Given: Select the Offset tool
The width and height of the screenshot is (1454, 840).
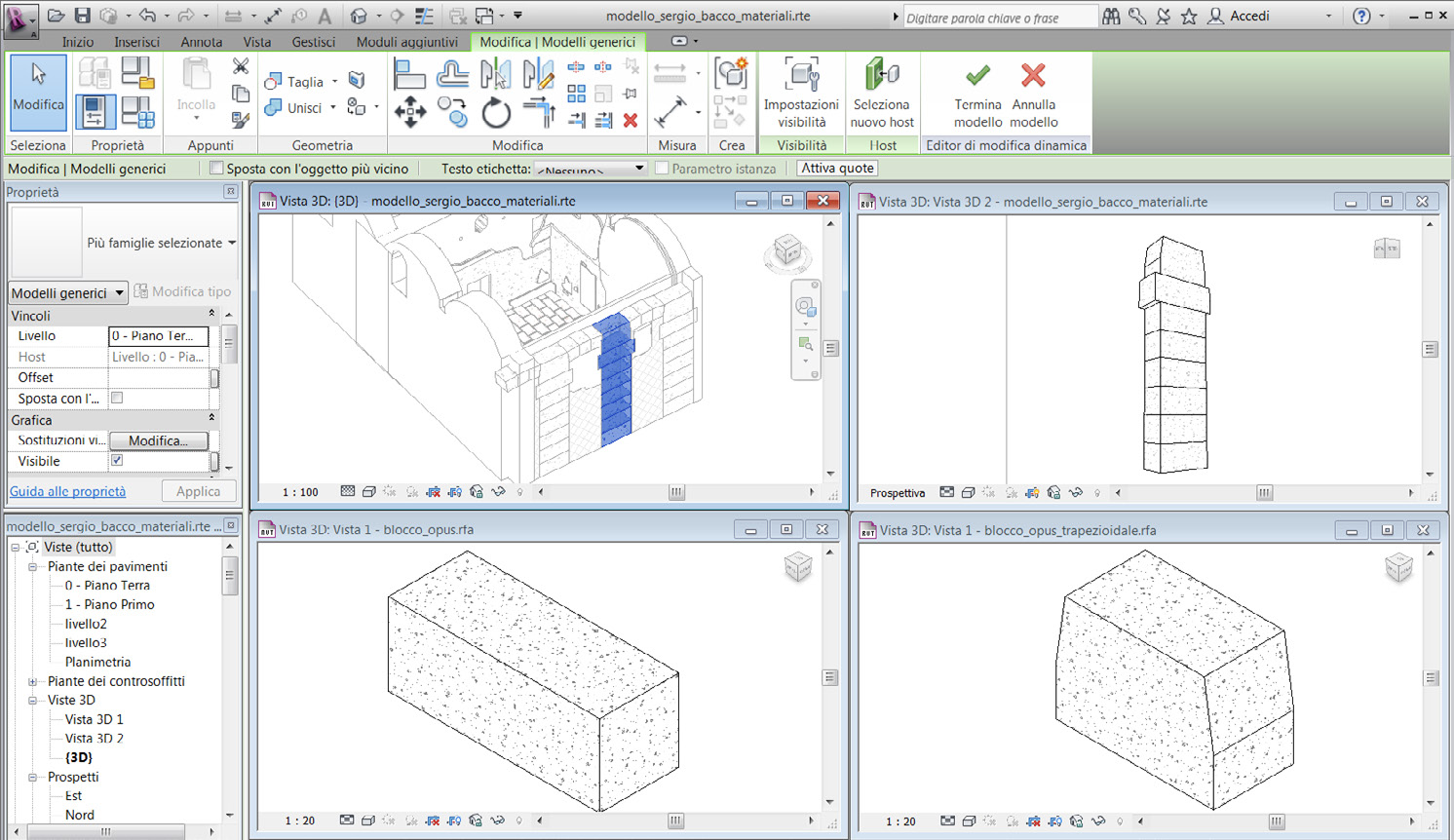Looking at the screenshot, I should (452, 73).
